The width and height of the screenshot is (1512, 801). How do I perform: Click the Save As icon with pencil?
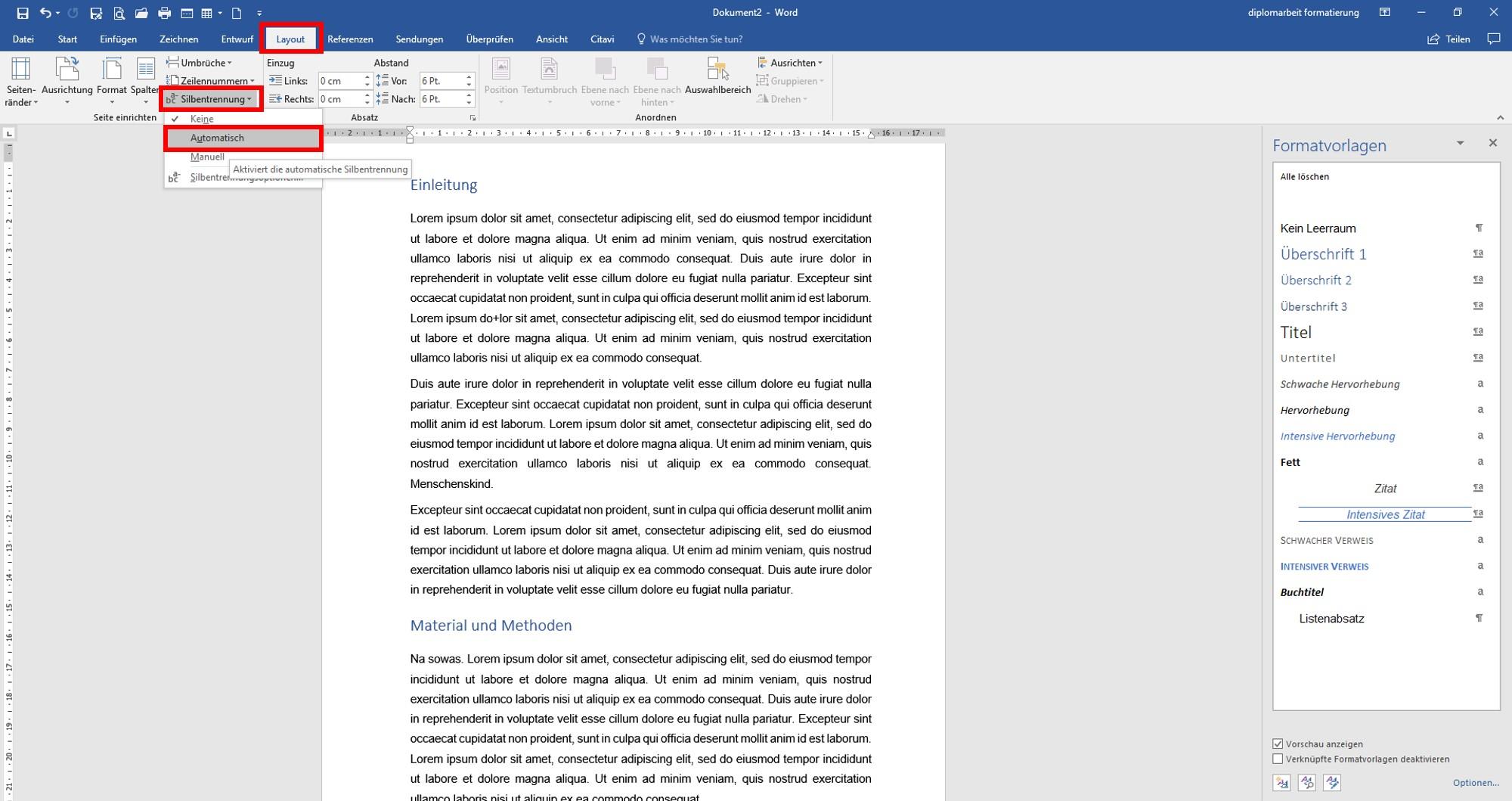pyautogui.click(x=96, y=13)
